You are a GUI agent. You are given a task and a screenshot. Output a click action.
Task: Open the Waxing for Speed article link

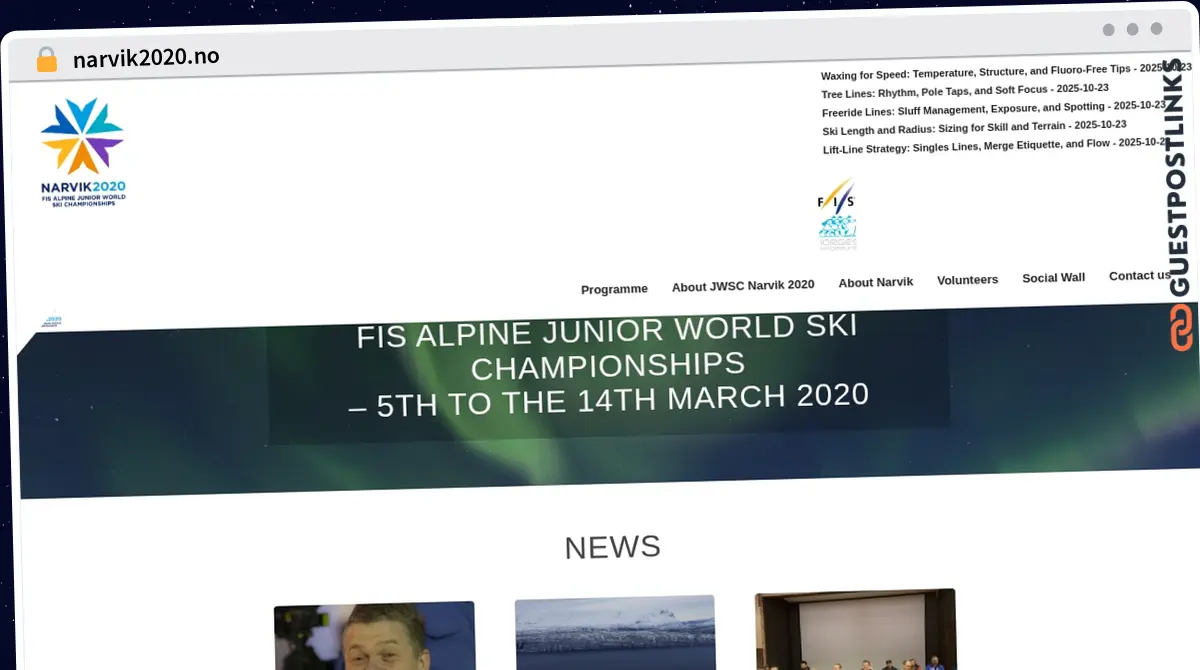click(1000, 72)
